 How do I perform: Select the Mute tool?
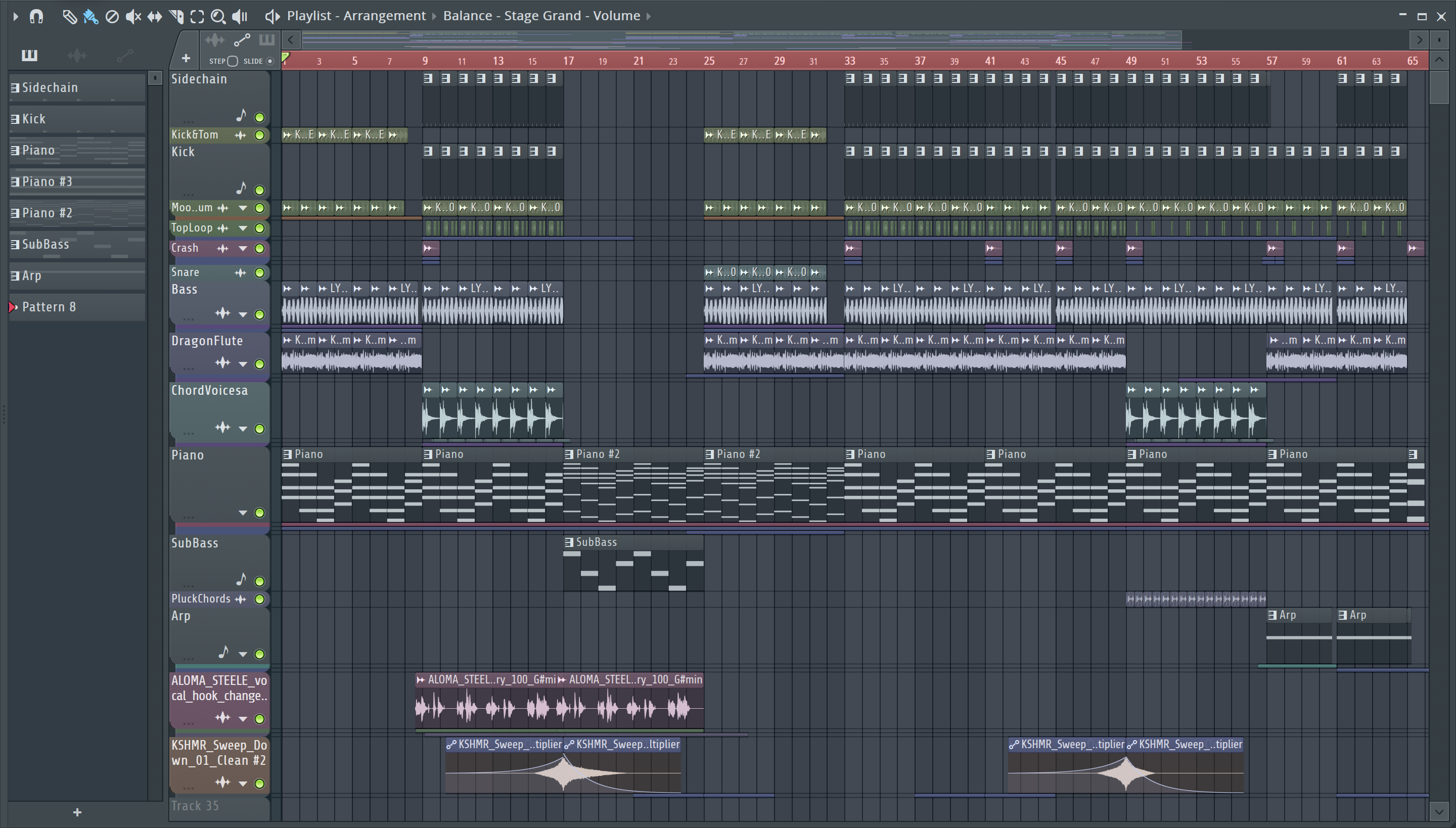point(133,17)
